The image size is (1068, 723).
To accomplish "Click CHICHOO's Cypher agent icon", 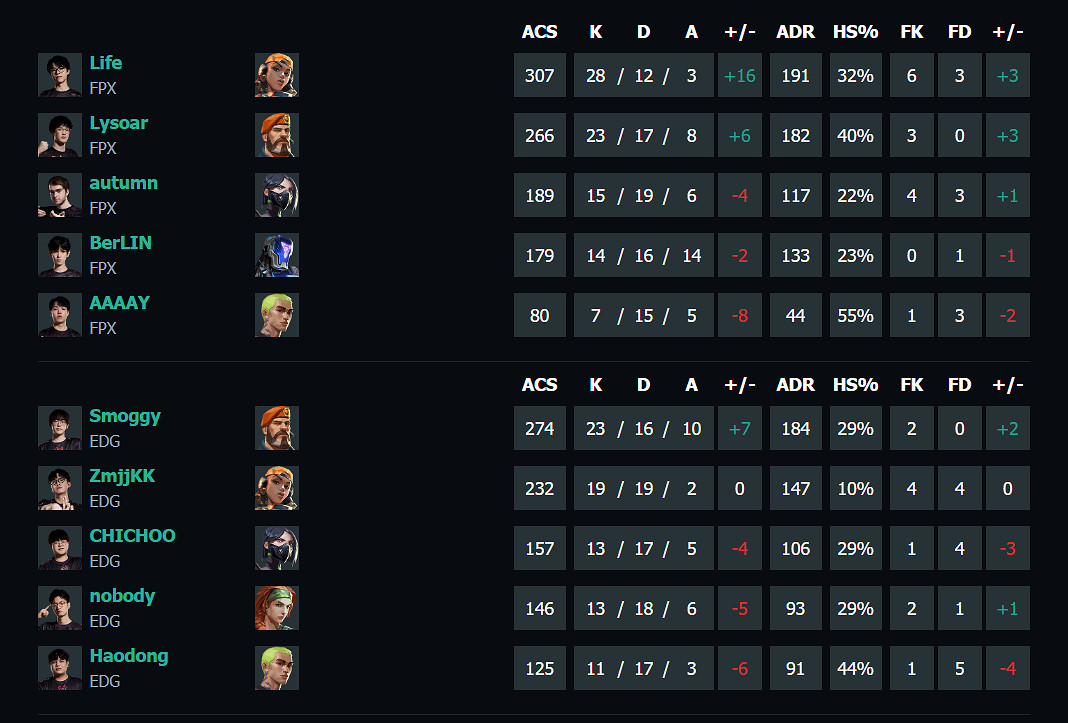I will [277, 548].
